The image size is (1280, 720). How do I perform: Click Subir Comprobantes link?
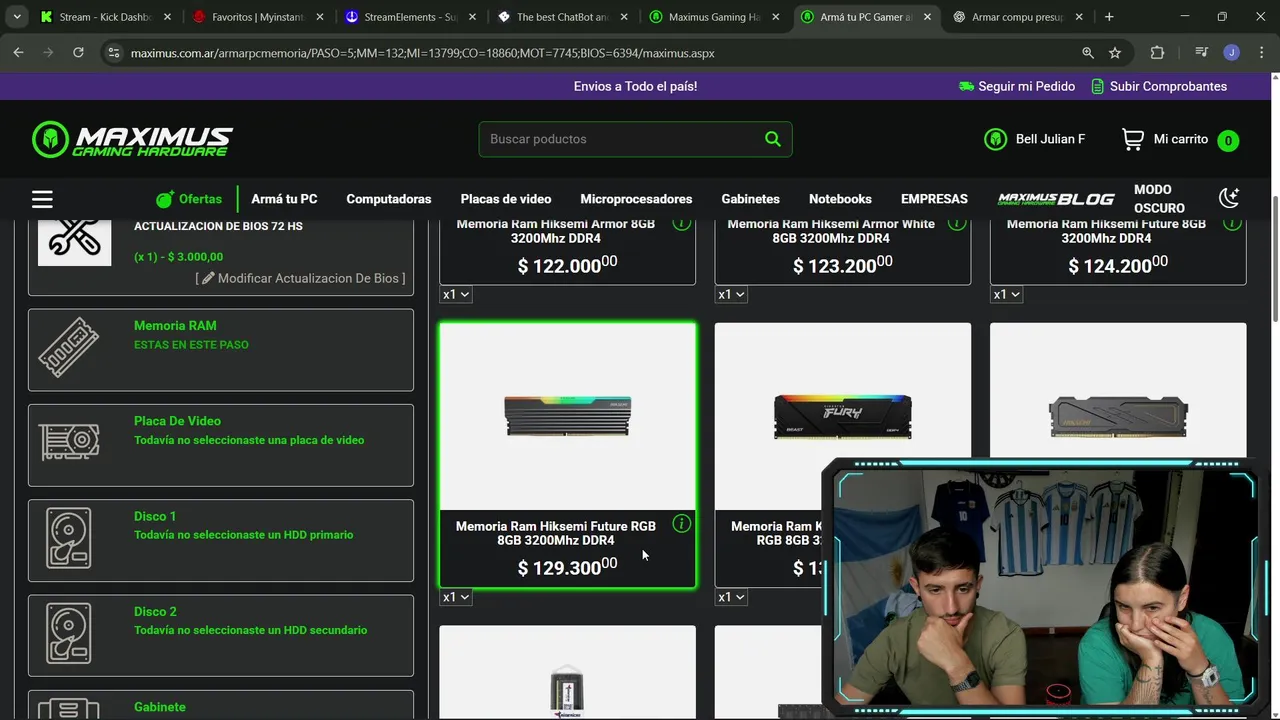[1159, 86]
